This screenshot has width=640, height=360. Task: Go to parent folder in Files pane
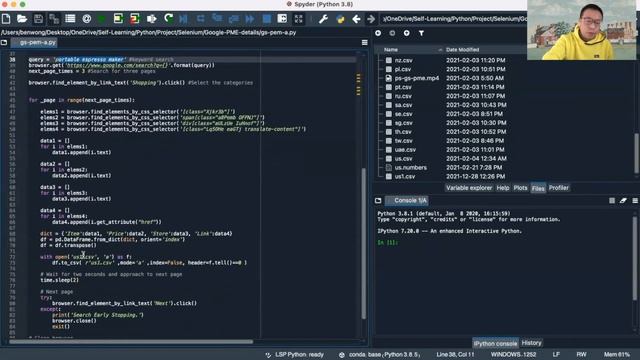pos(407,33)
